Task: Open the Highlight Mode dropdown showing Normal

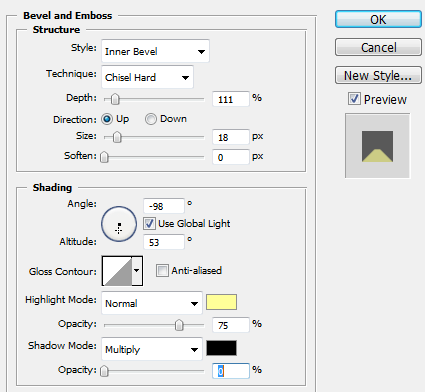Action: coord(152,303)
